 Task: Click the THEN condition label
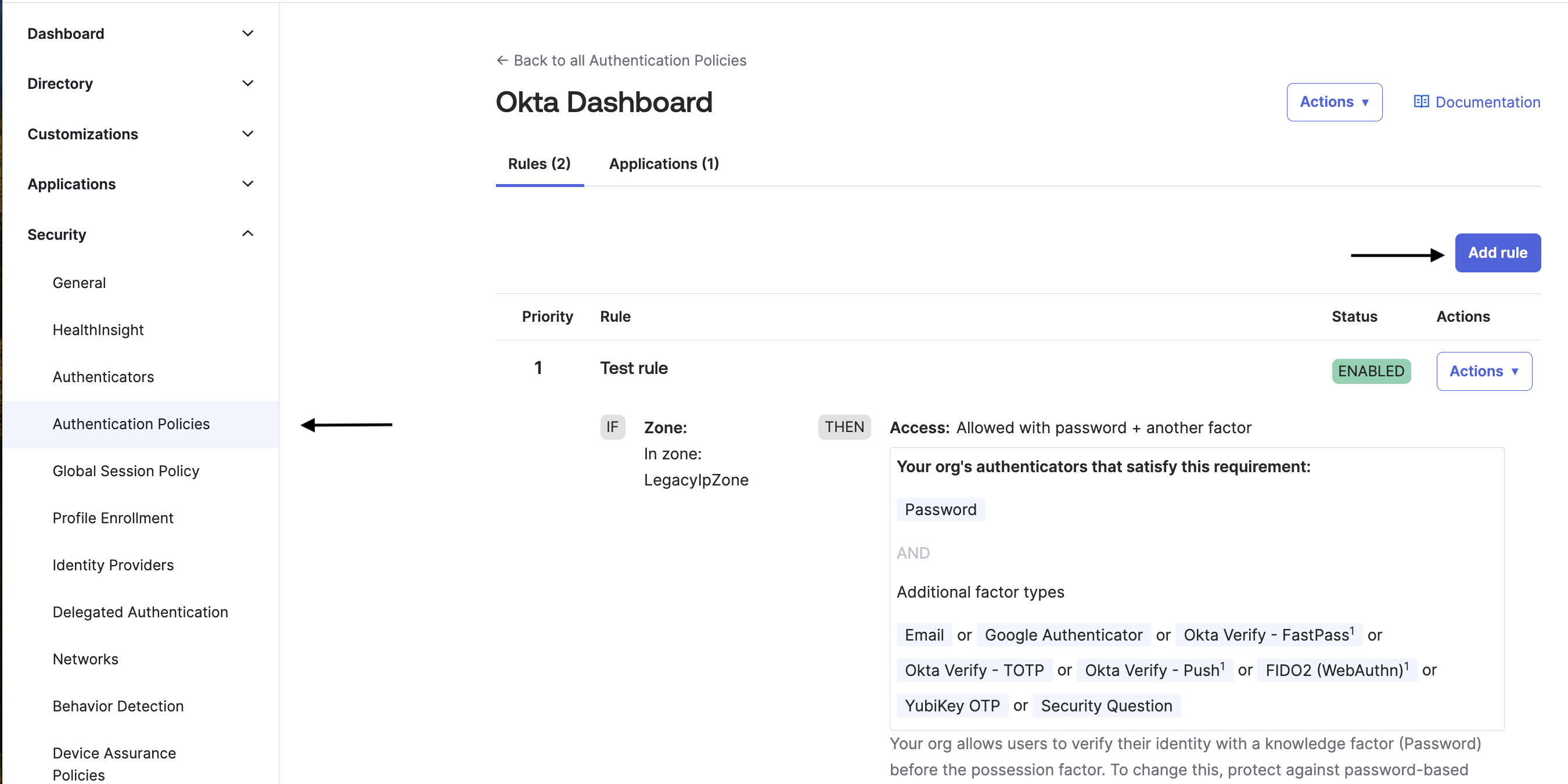[844, 427]
